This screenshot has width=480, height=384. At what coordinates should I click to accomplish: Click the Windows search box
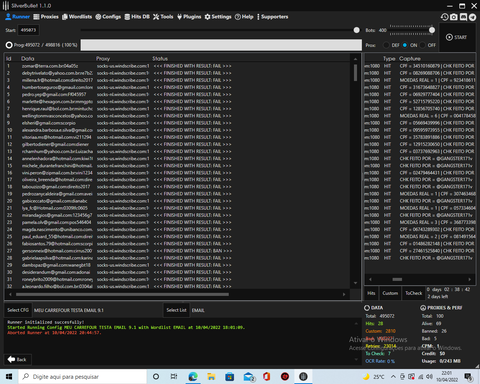[x=82, y=377]
